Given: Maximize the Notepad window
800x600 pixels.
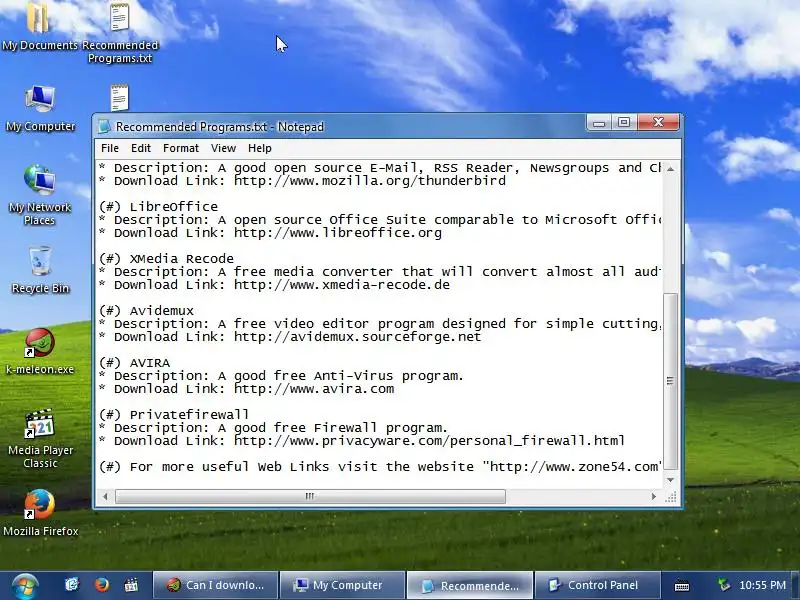Looking at the screenshot, I should tap(623, 122).
